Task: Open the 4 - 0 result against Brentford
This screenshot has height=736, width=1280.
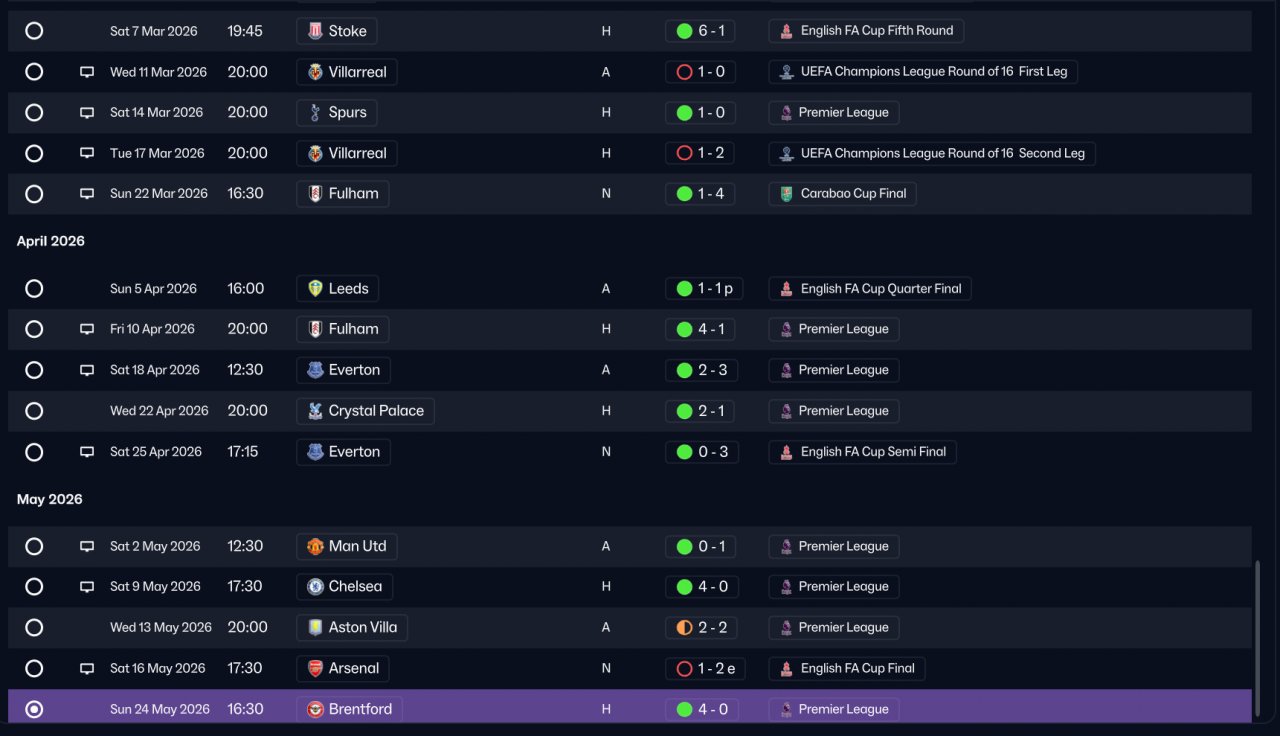Action: click(700, 709)
